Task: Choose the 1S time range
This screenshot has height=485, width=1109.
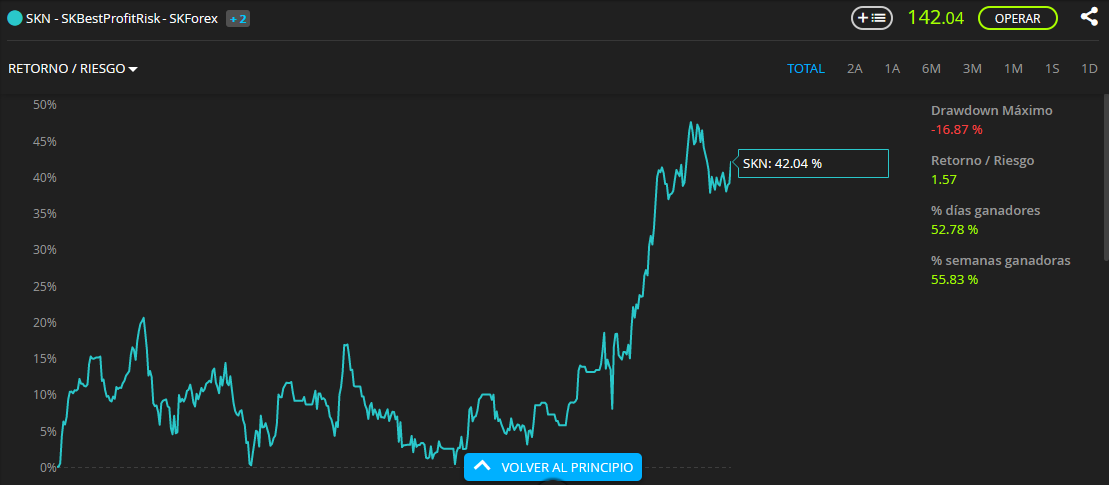Action: click(1052, 69)
